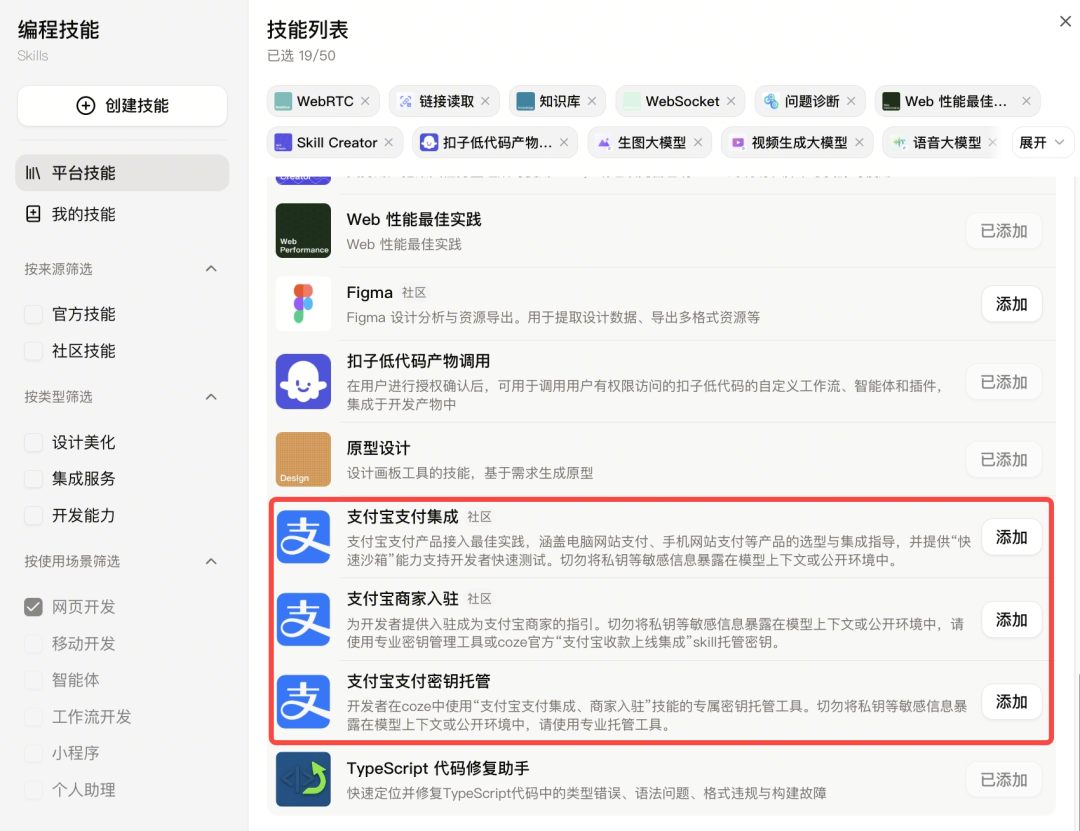1080x831 pixels.
Task: Click the 技能列表 heading
Action: tap(308, 30)
